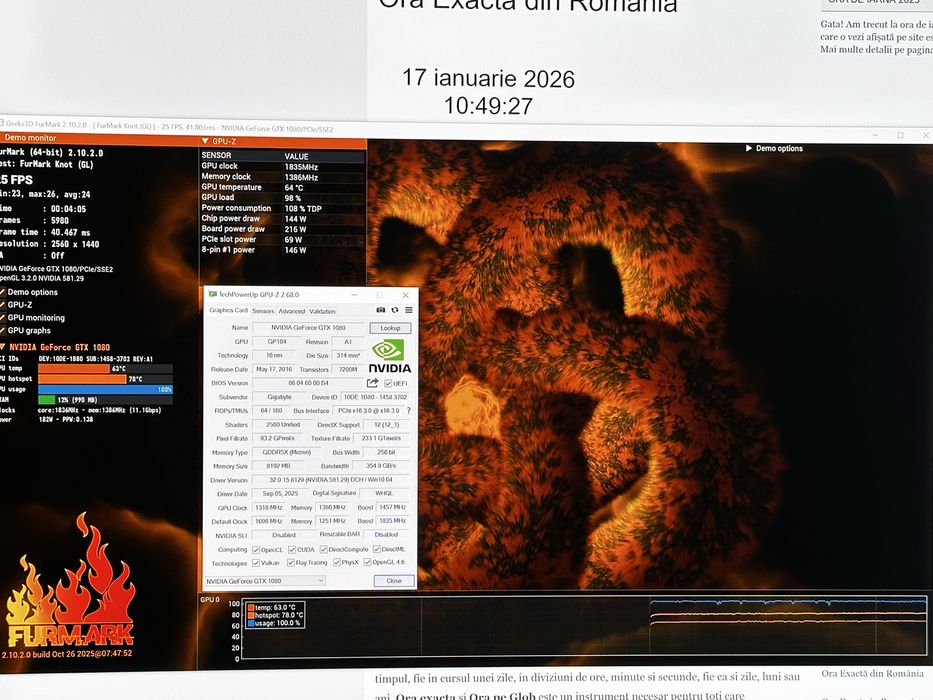Click the GPU temp bar showing 63°C

pyautogui.click(x=105, y=368)
